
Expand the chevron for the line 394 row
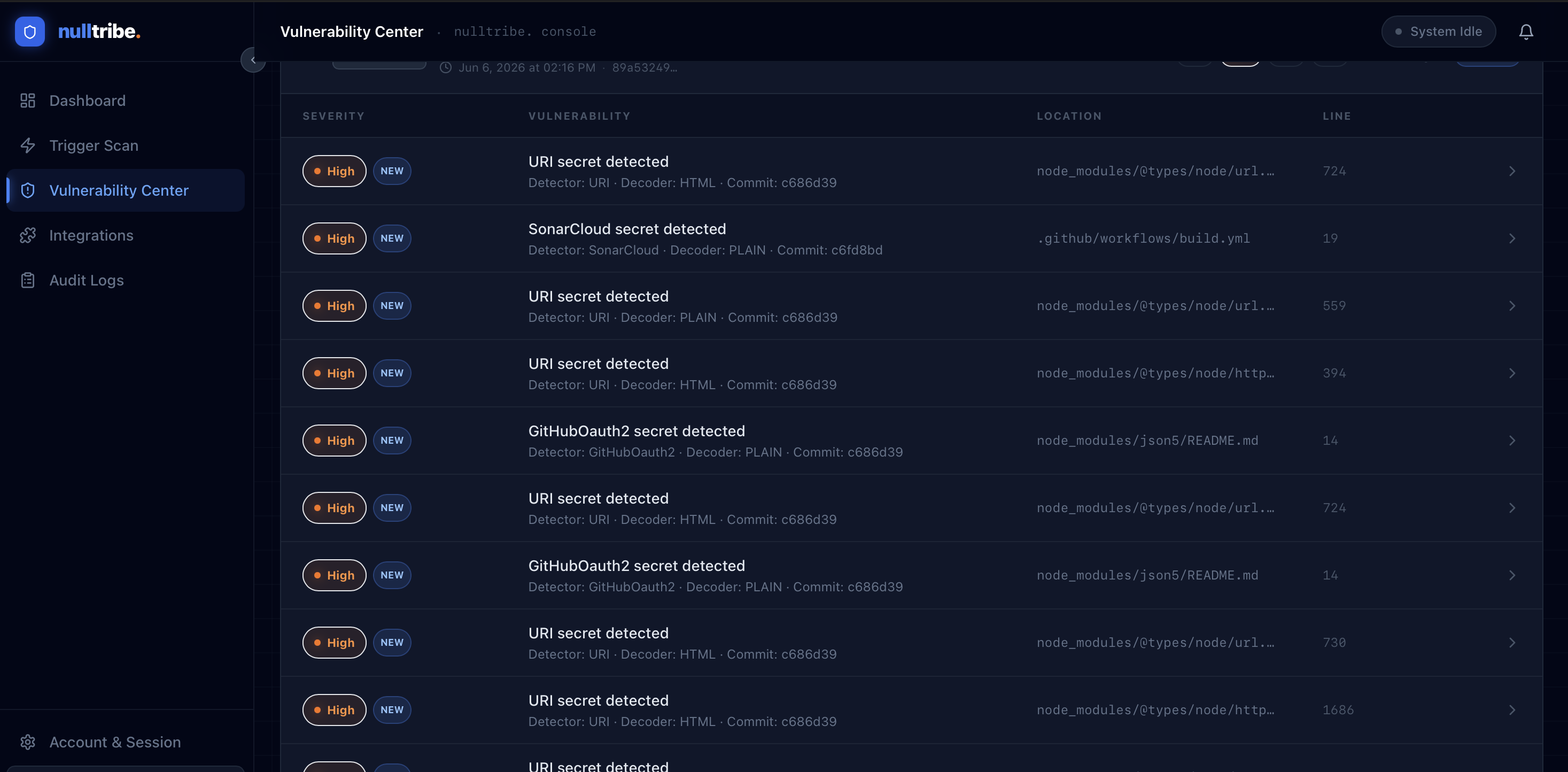[1512, 373]
